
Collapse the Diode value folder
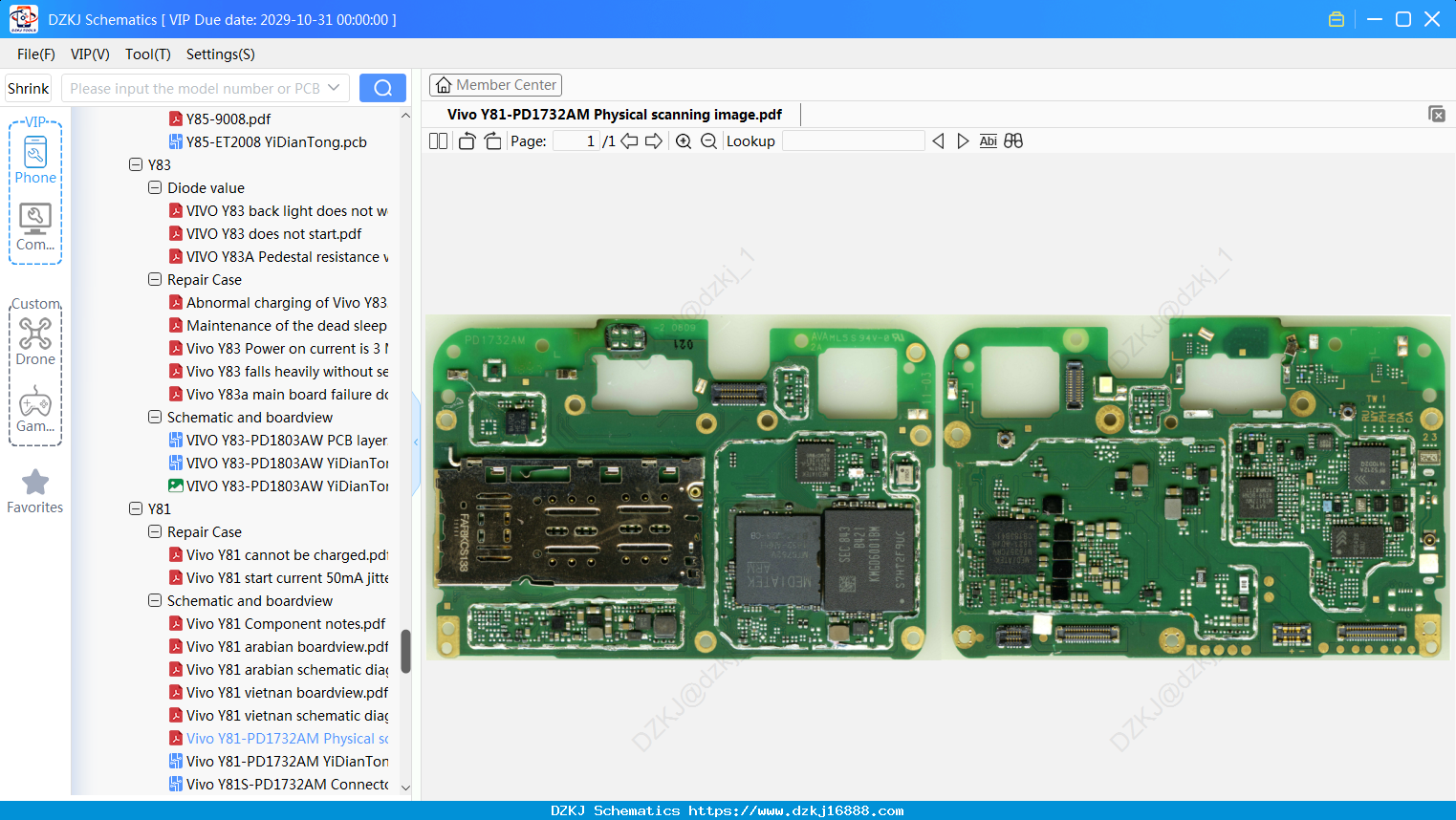coord(155,187)
